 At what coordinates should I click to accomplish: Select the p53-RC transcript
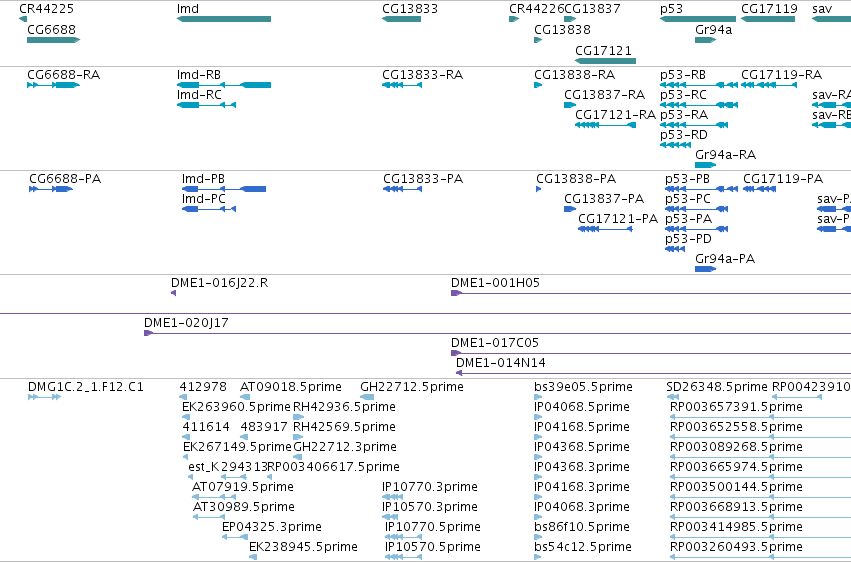(x=699, y=105)
